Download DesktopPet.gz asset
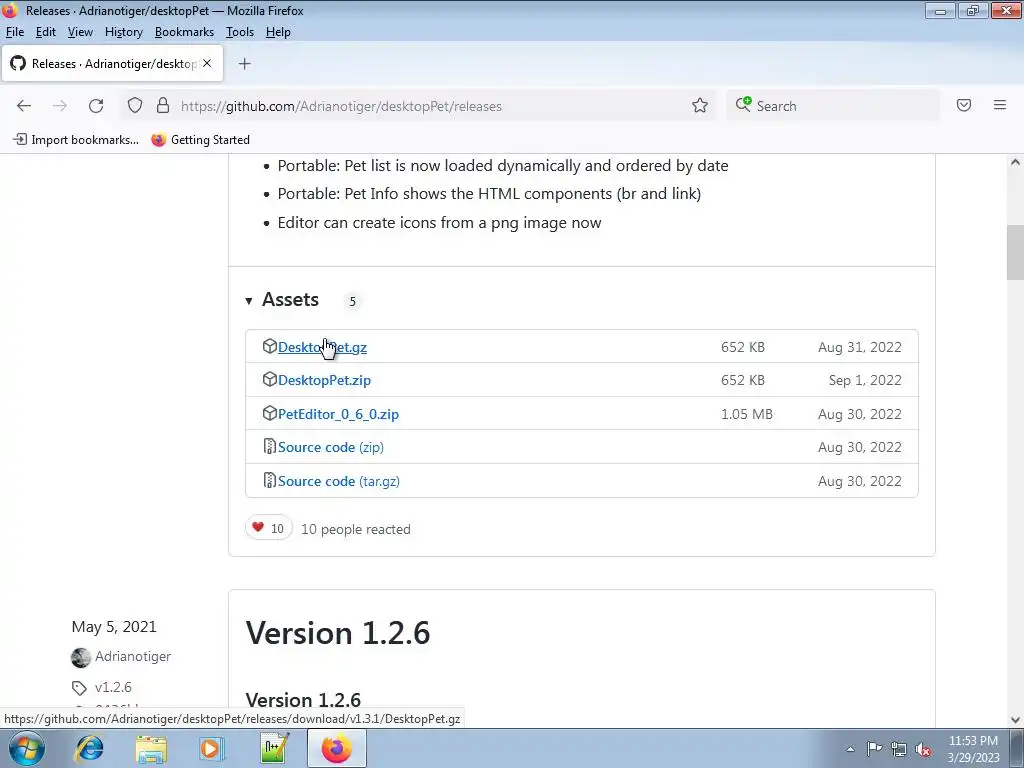The height and width of the screenshot is (768, 1024). coord(323,347)
